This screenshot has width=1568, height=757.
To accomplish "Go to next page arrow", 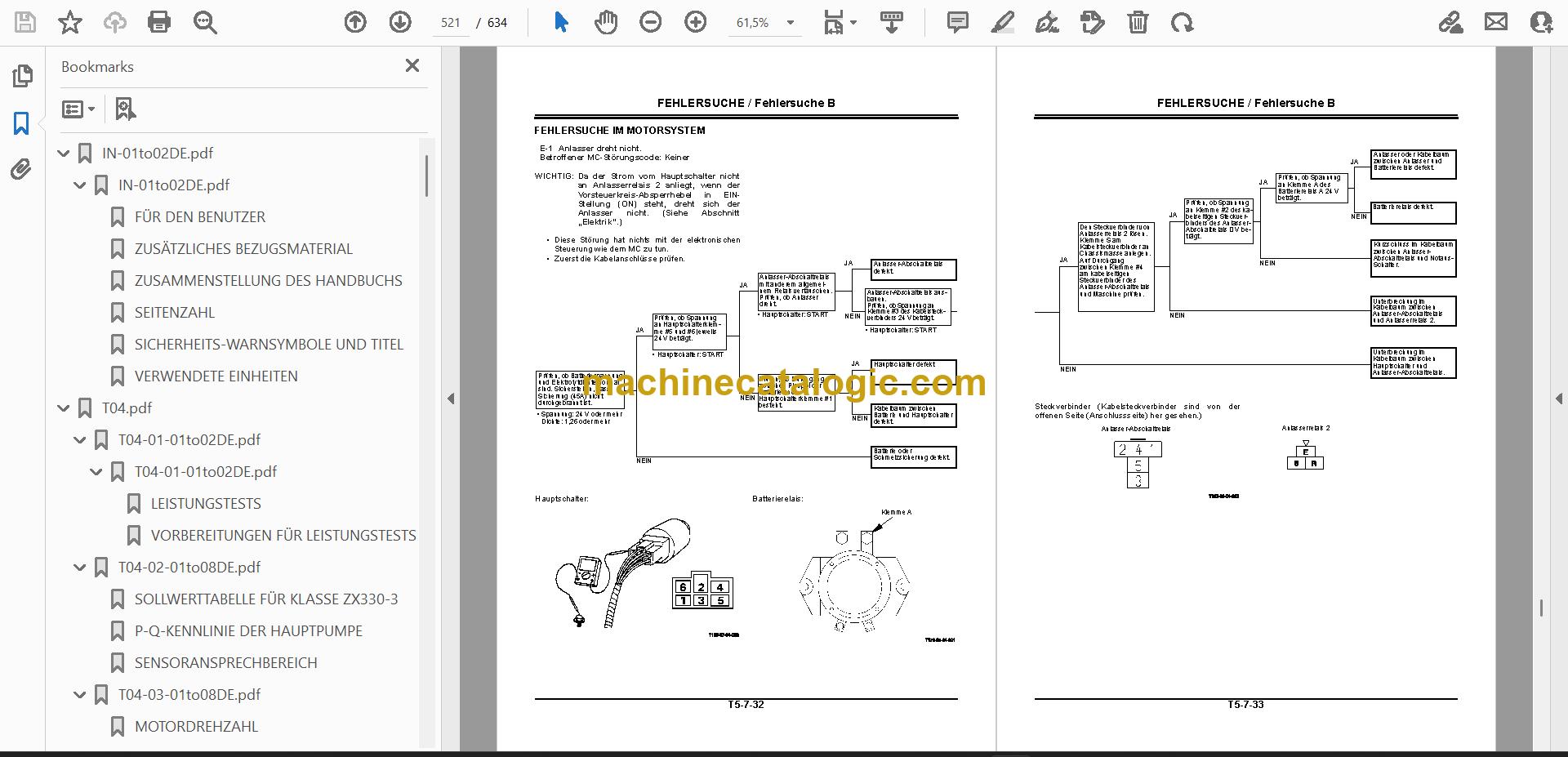I will [x=400, y=22].
